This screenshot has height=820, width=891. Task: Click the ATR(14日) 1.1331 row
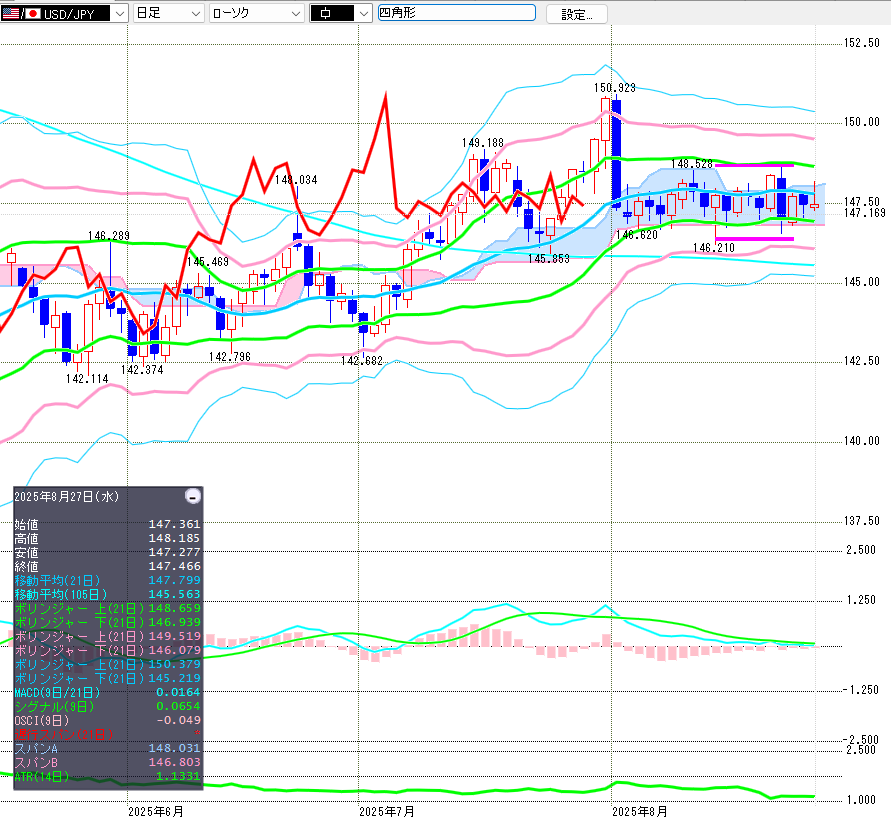107,776
